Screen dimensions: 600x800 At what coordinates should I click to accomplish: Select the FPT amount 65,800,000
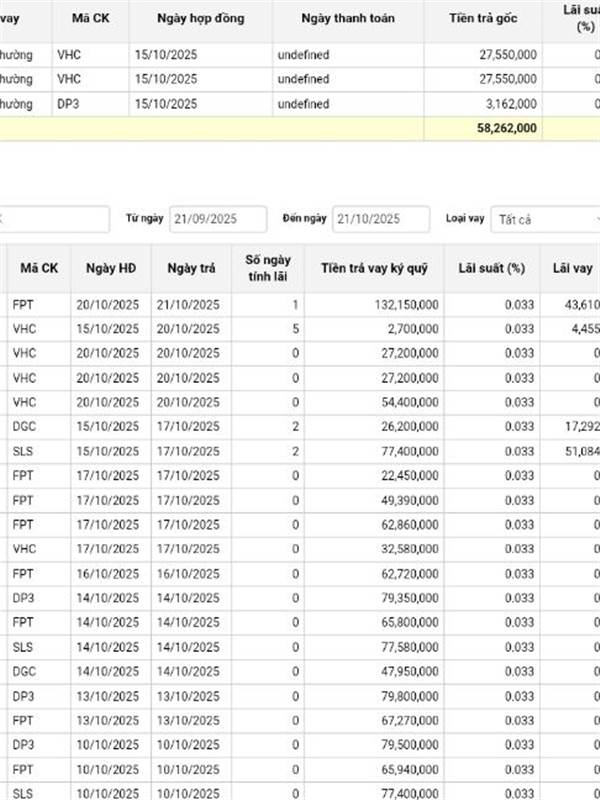[x=410, y=622]
